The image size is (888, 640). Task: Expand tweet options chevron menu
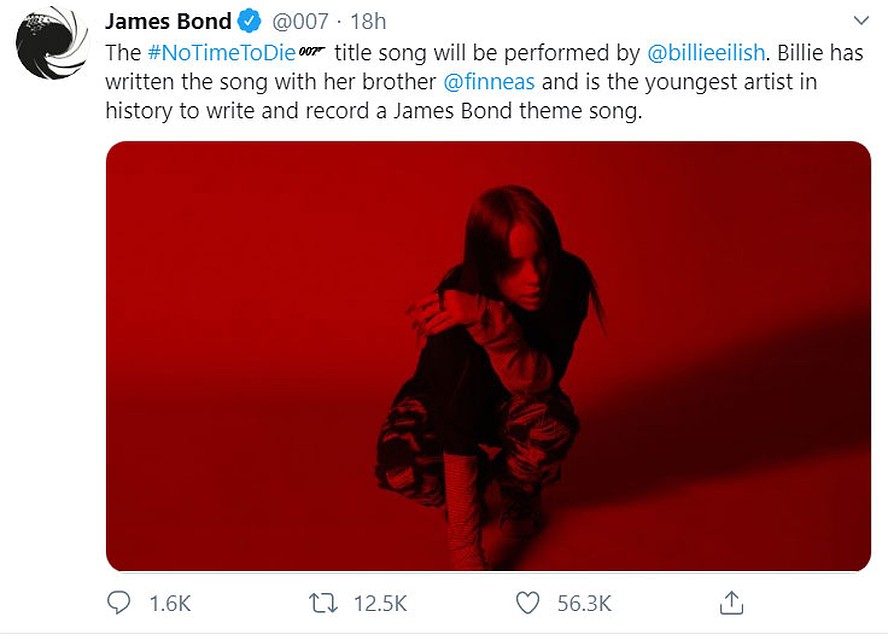click(861, 21)
